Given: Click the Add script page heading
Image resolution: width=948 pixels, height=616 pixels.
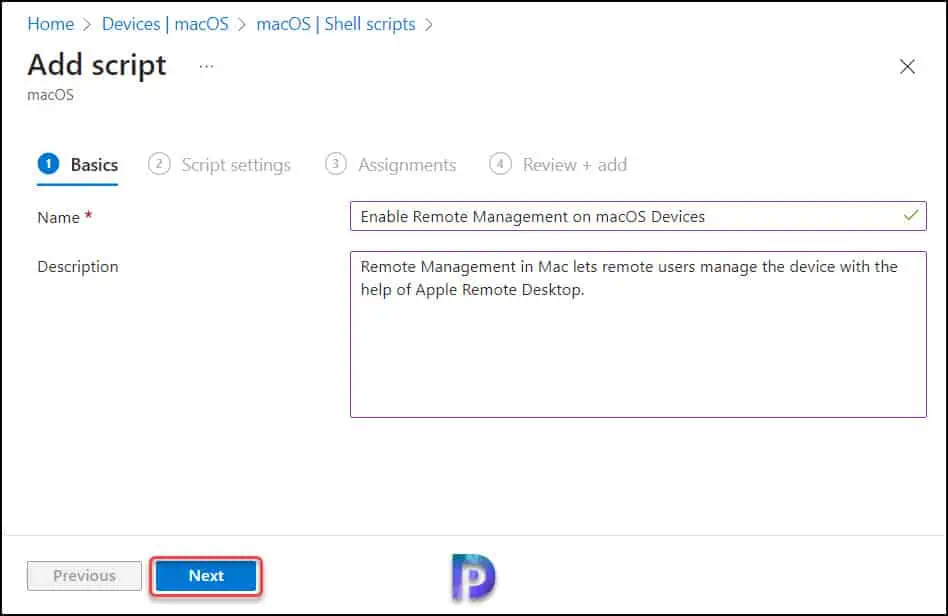Looking at the screenshot, I should coord(97,65).
